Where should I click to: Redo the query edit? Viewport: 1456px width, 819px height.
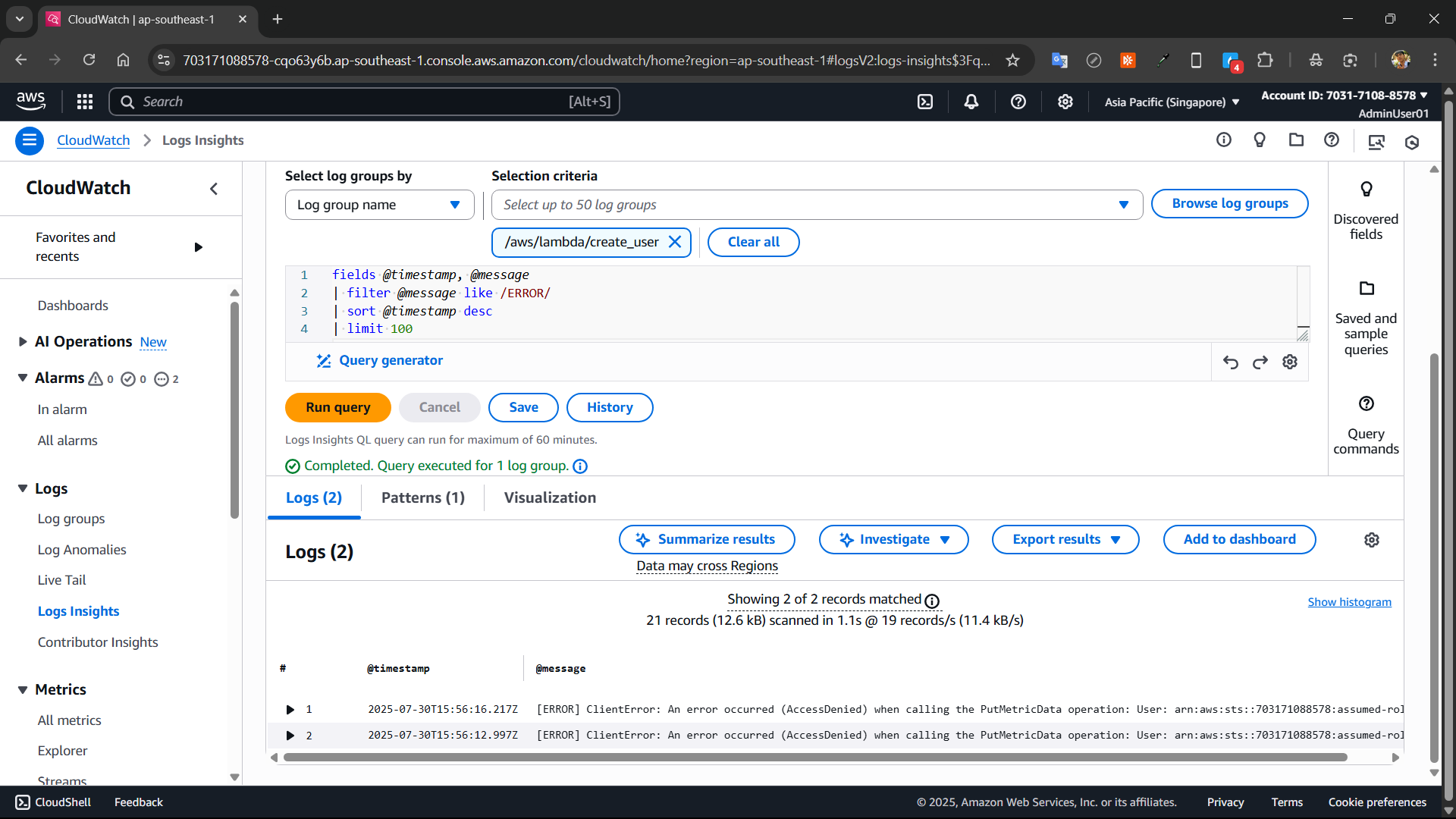(x=1260, y=362)
